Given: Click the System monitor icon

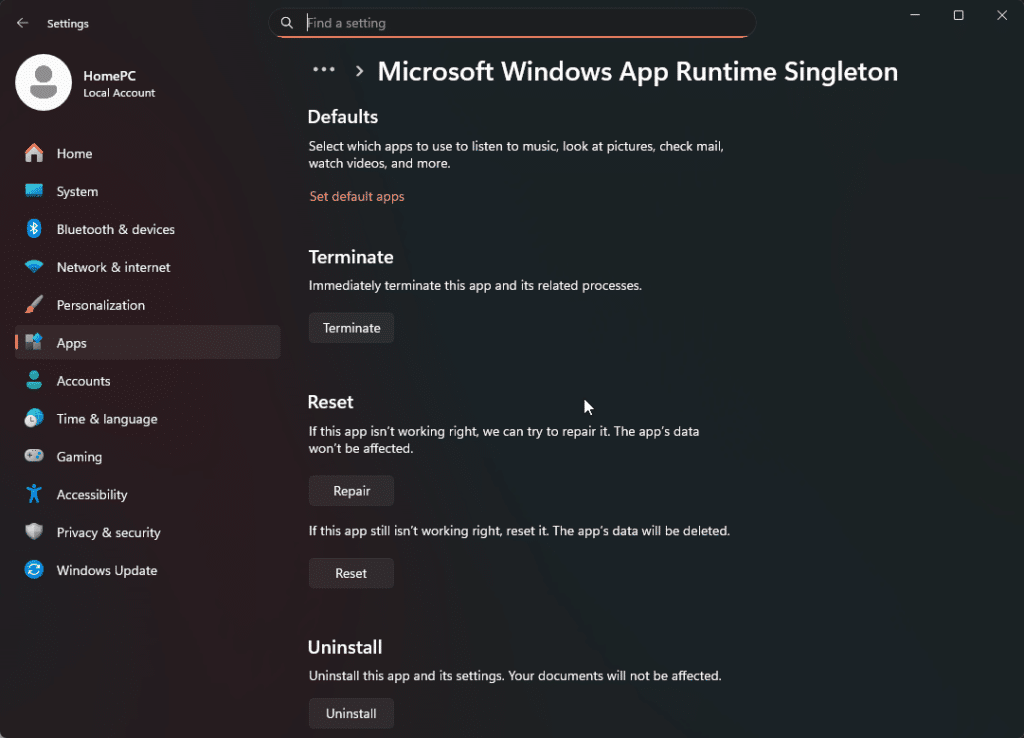Looking at the screenshot, I should click(34, 191).
